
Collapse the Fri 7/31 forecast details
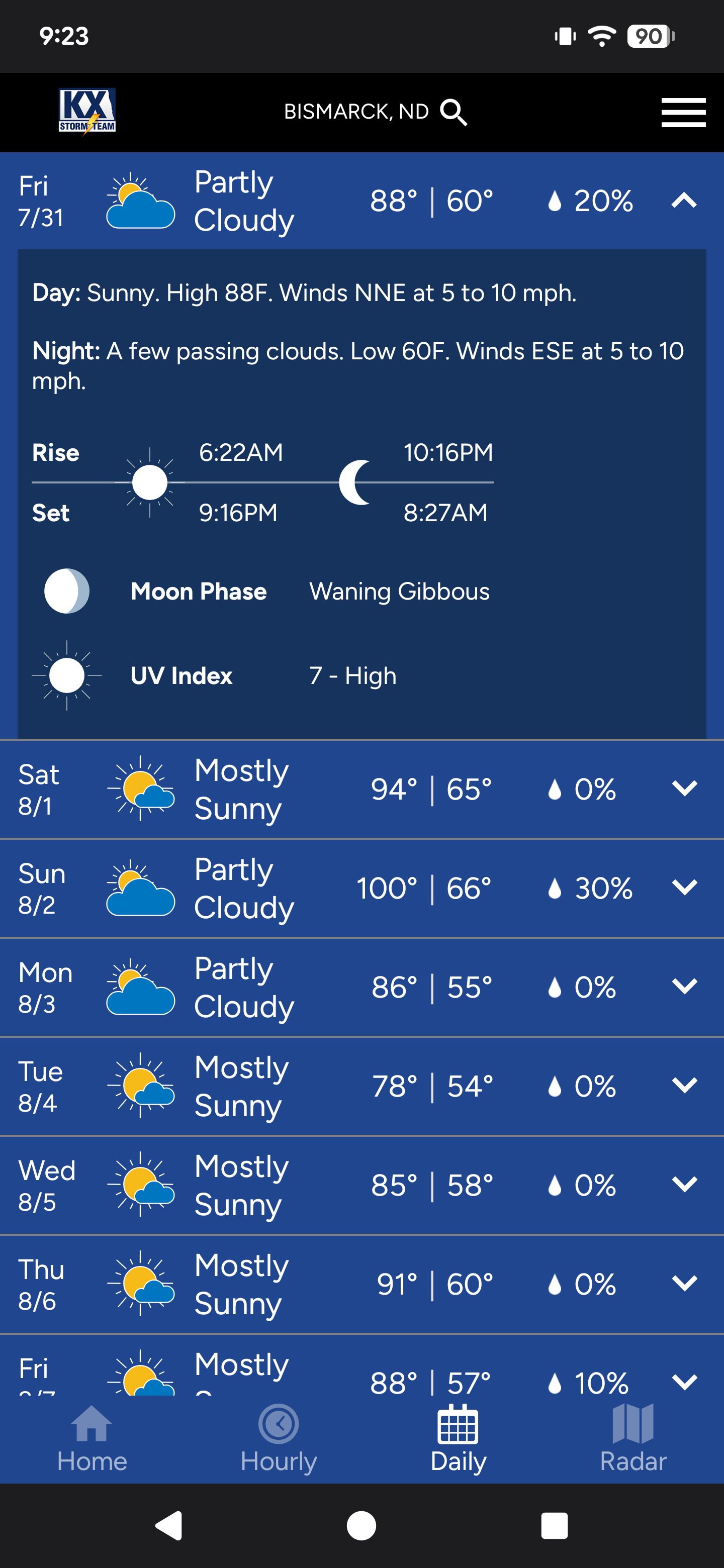pos(684,200)
